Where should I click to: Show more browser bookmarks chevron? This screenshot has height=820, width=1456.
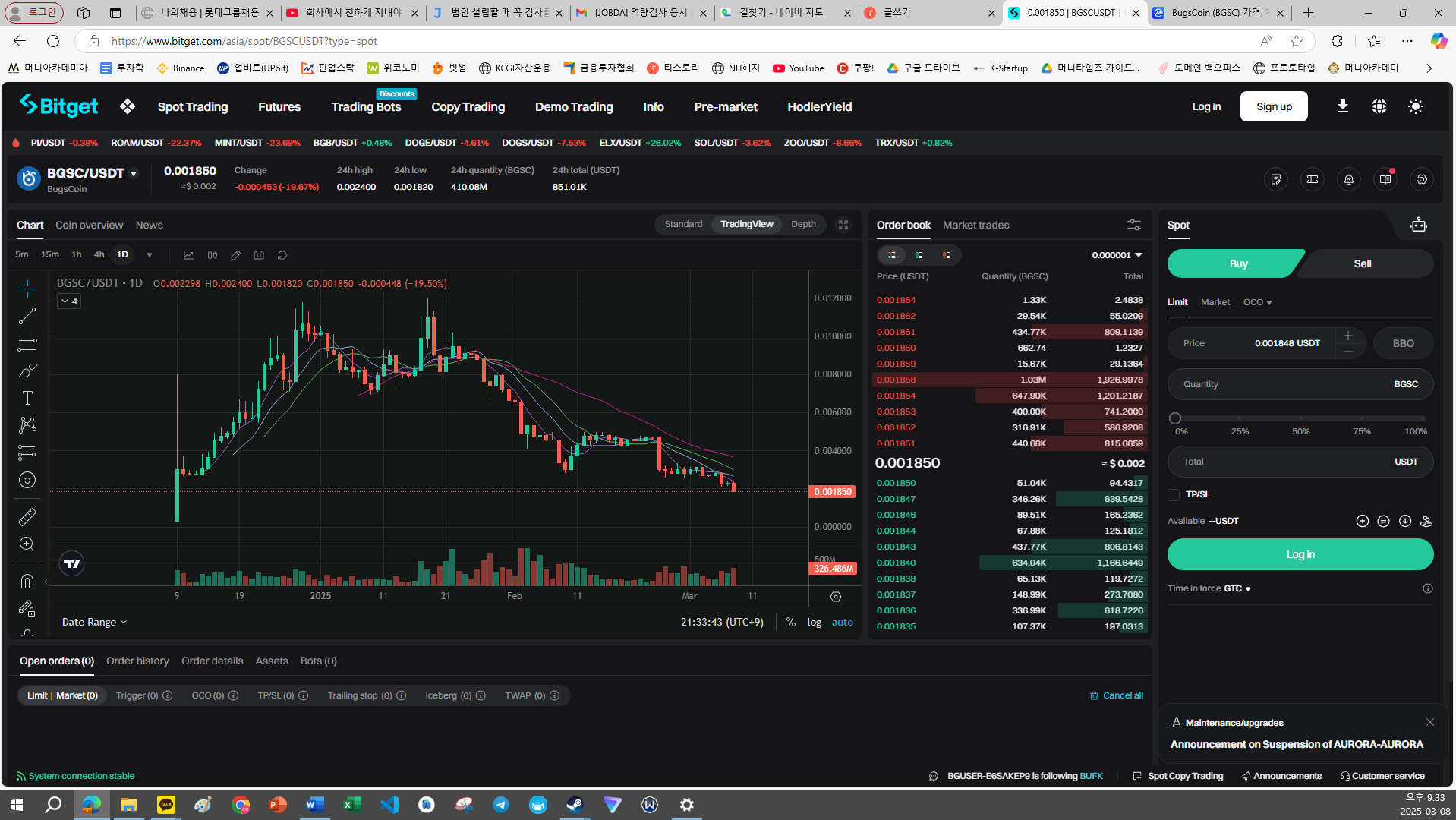pyautogui.click(x=1429, y=68)
